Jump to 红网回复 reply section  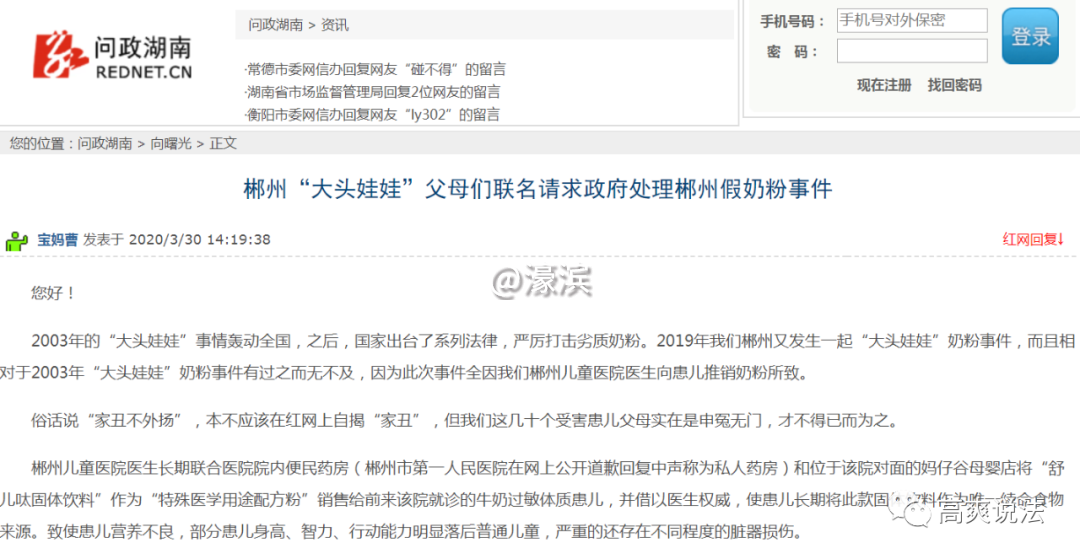(1033, 240)
